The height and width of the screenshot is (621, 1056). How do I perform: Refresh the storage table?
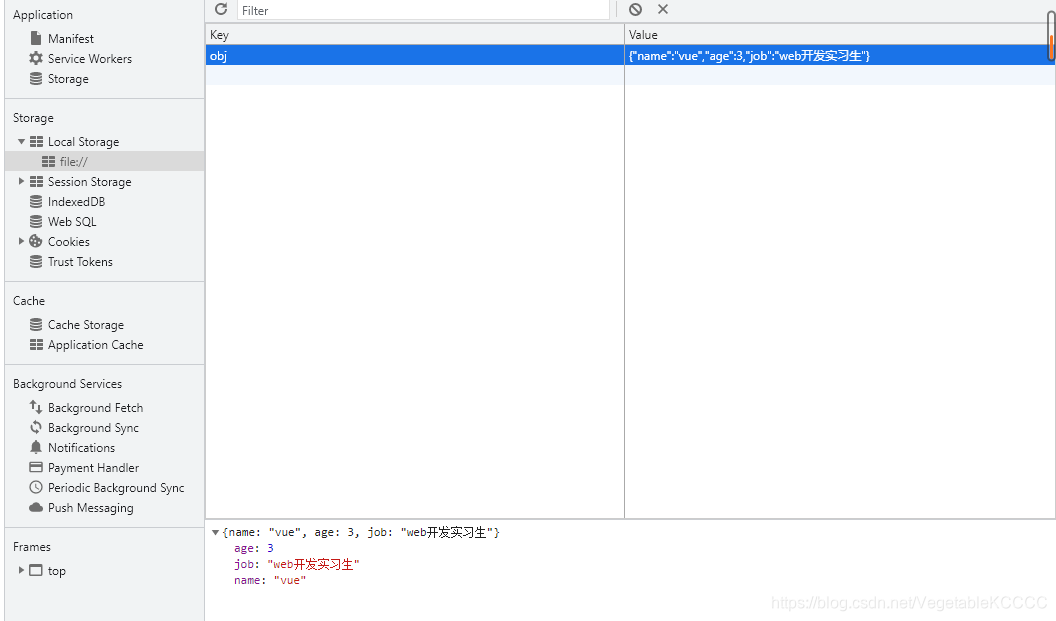tap(221, 9)
